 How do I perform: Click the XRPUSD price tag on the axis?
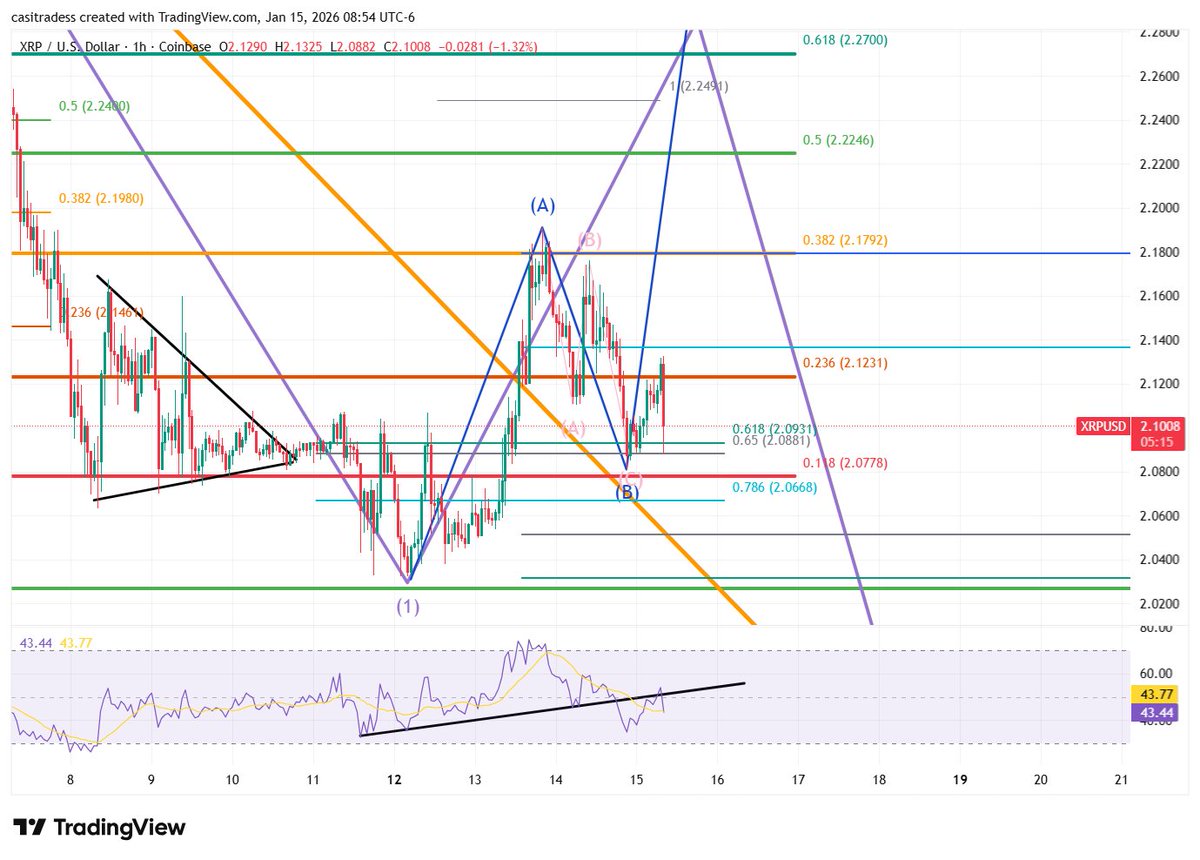coord(1103,426)
